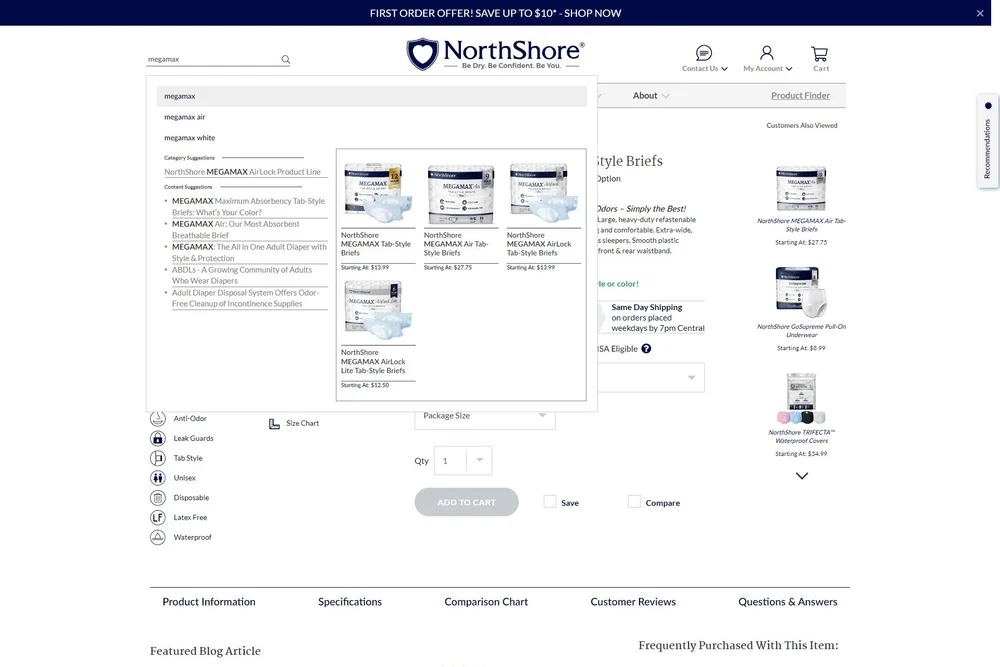Switch to Product Information tab

pos(209,601)
